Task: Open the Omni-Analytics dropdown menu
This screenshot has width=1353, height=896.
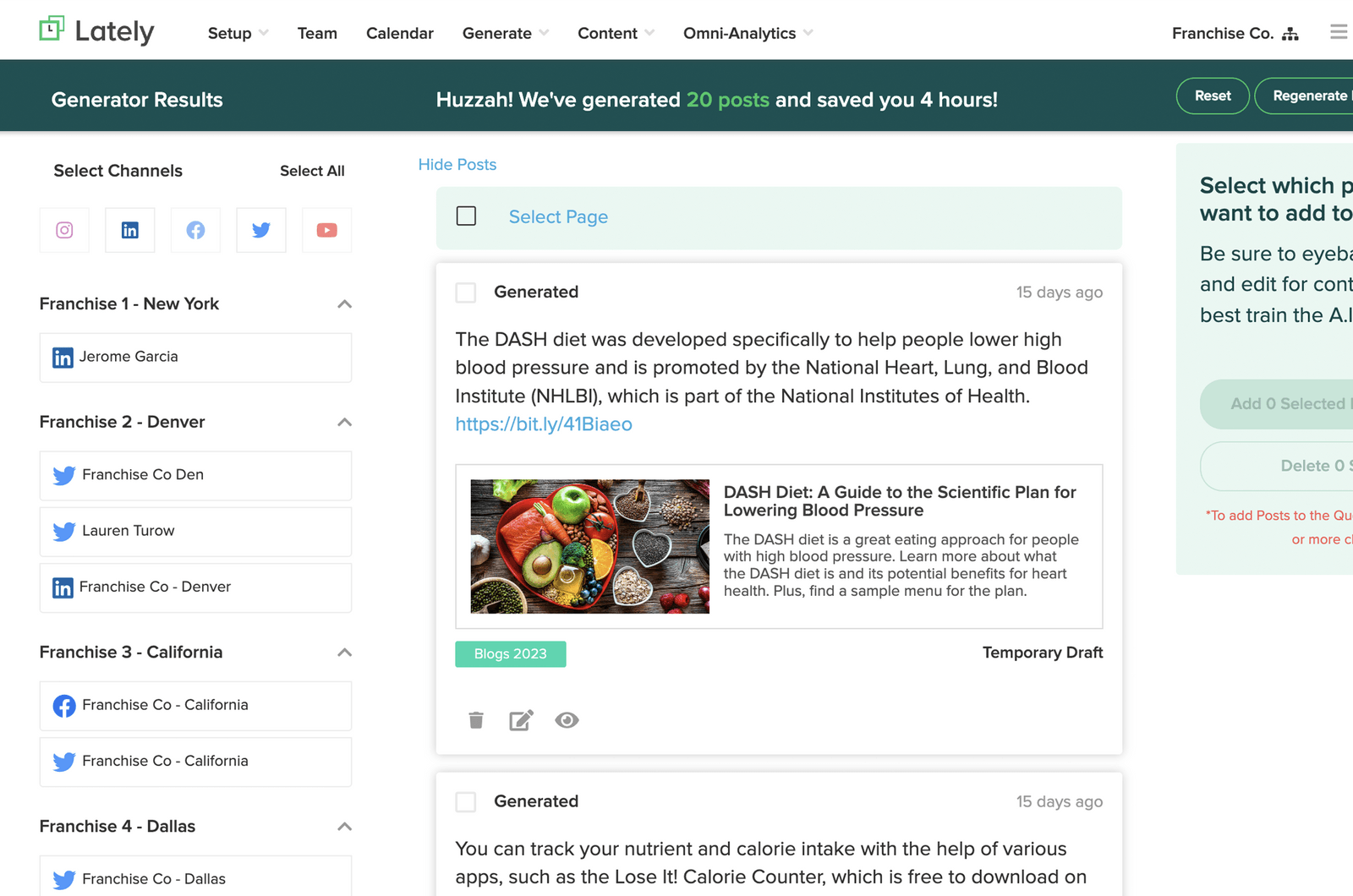Action: click(x=739, y=33)
